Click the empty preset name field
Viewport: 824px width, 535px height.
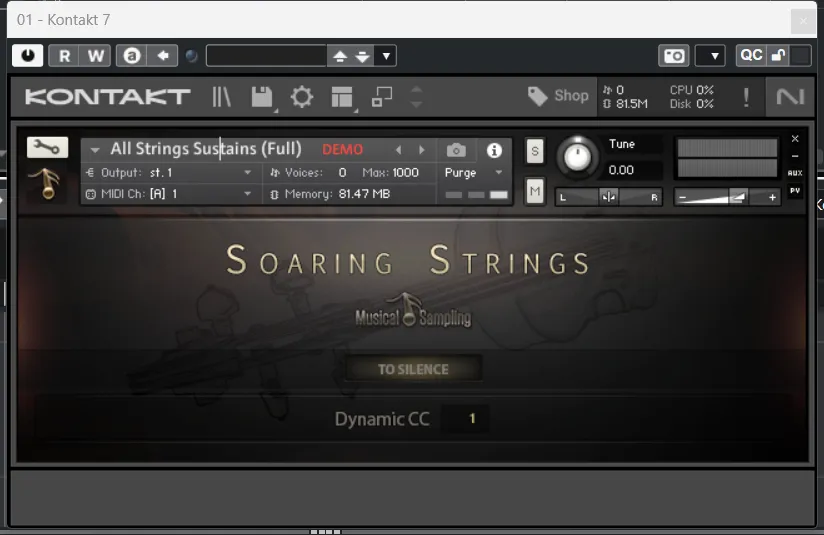tap(266, 56)
